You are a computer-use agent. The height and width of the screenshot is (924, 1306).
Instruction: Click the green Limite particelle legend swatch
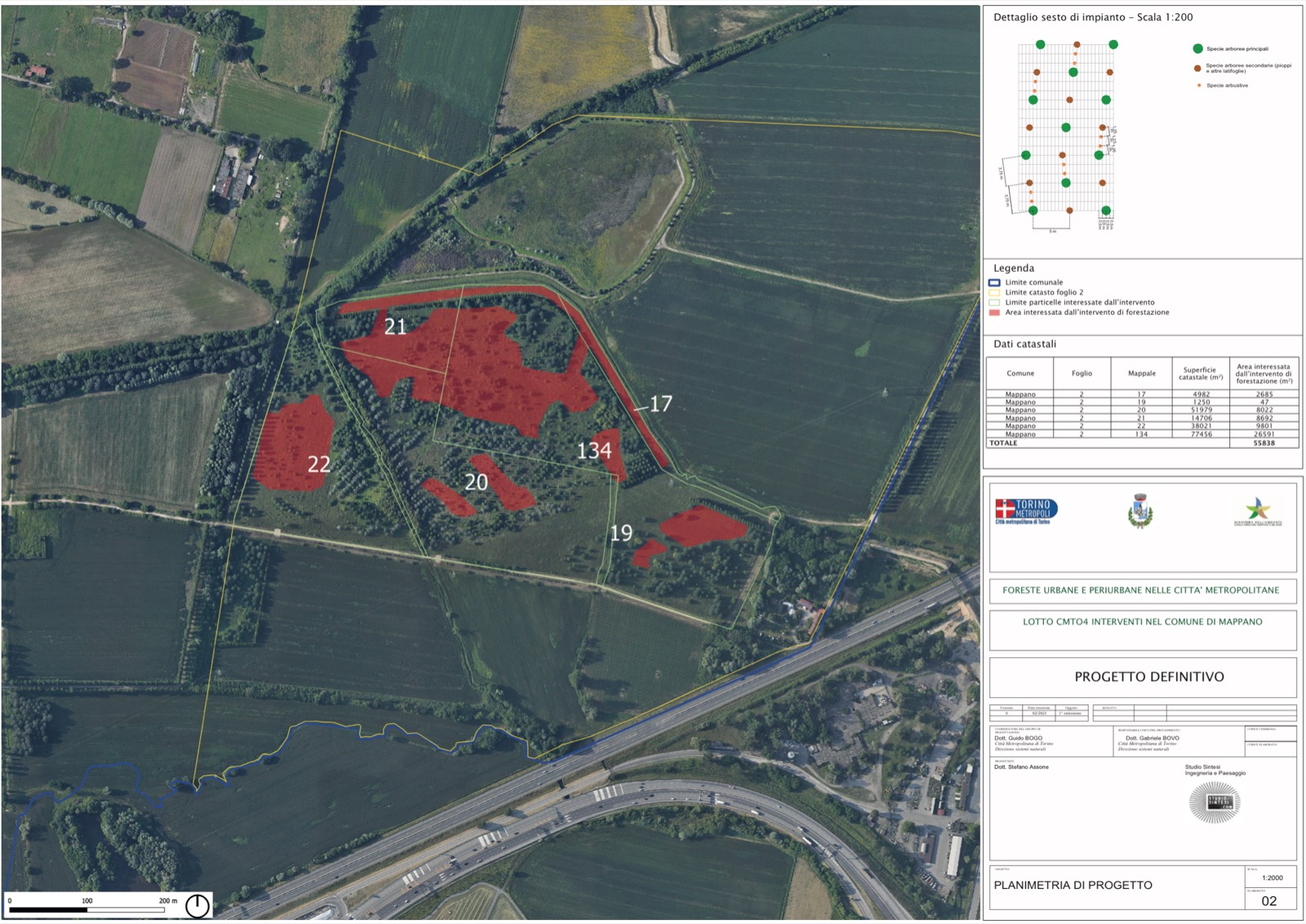tap(994, 303)
